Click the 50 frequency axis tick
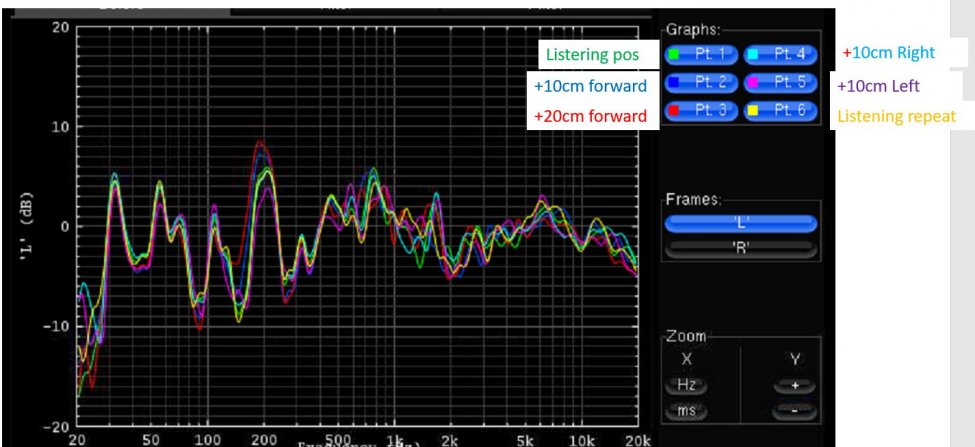975x447 pixels. [151, 440]
